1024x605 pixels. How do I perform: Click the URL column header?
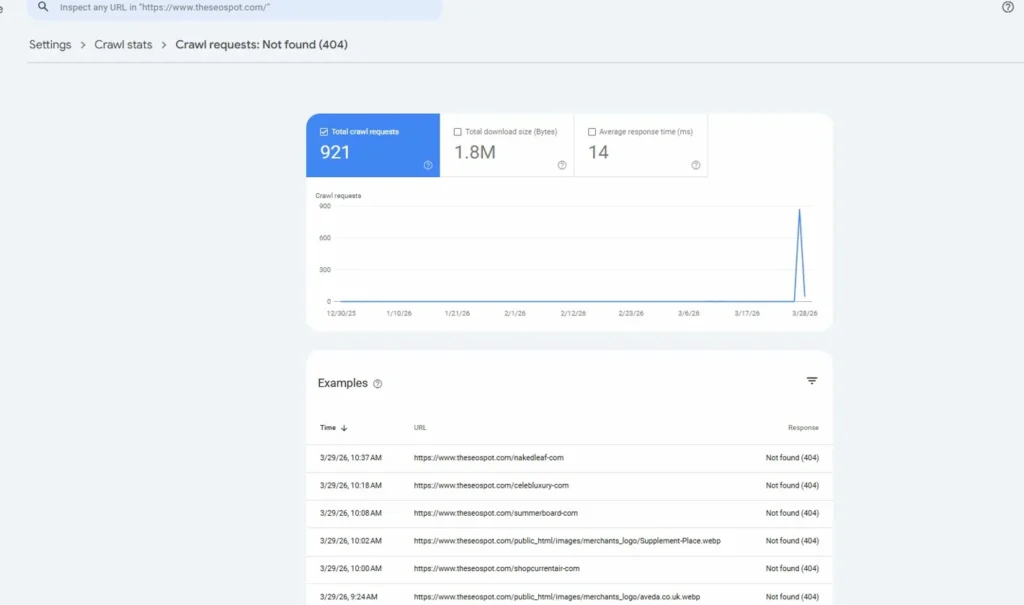420,428
